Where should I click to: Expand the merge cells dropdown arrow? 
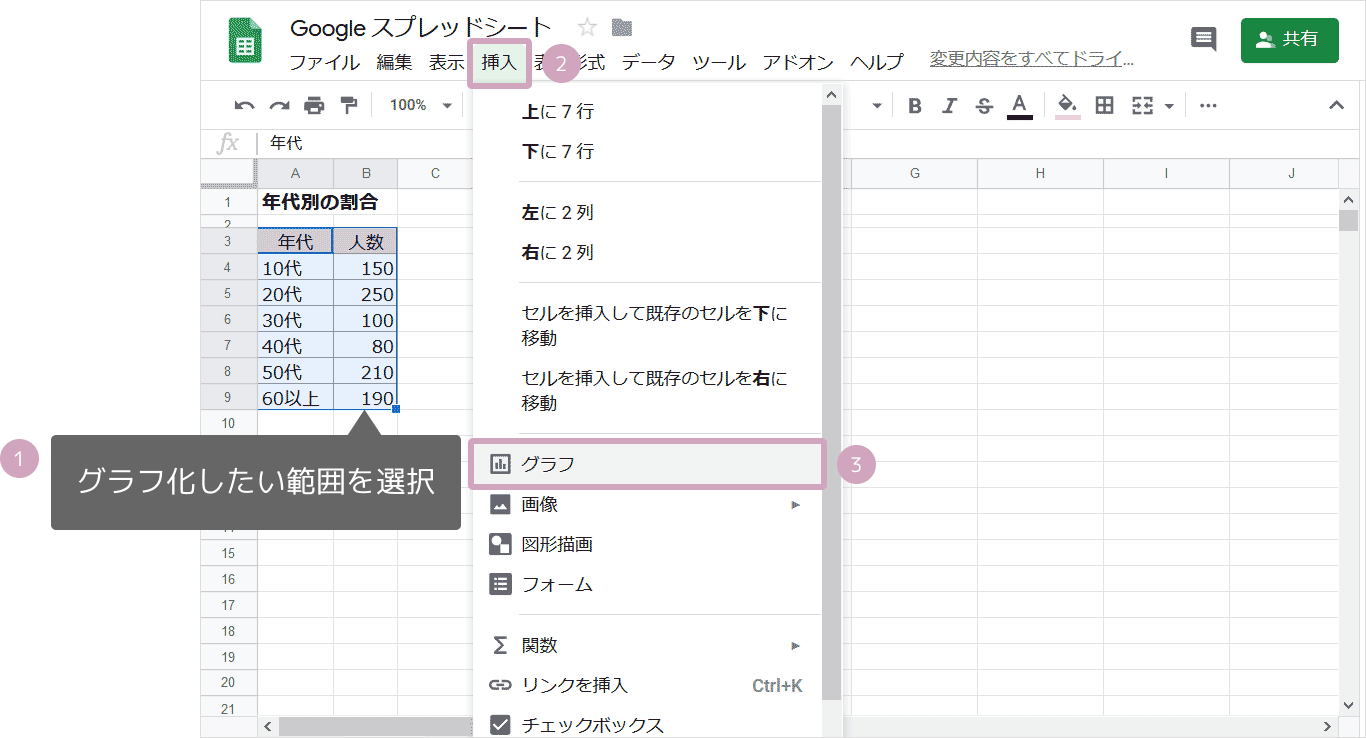click(1168, 106)
